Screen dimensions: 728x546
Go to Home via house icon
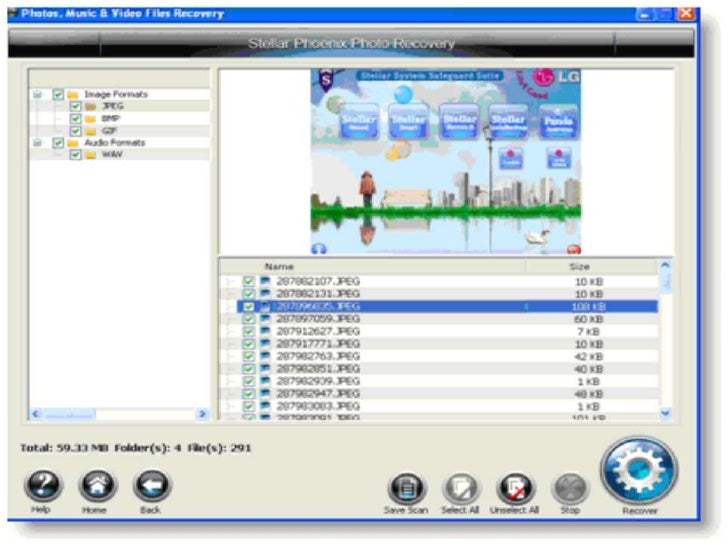pyautogui.click(x=97, y=485)
